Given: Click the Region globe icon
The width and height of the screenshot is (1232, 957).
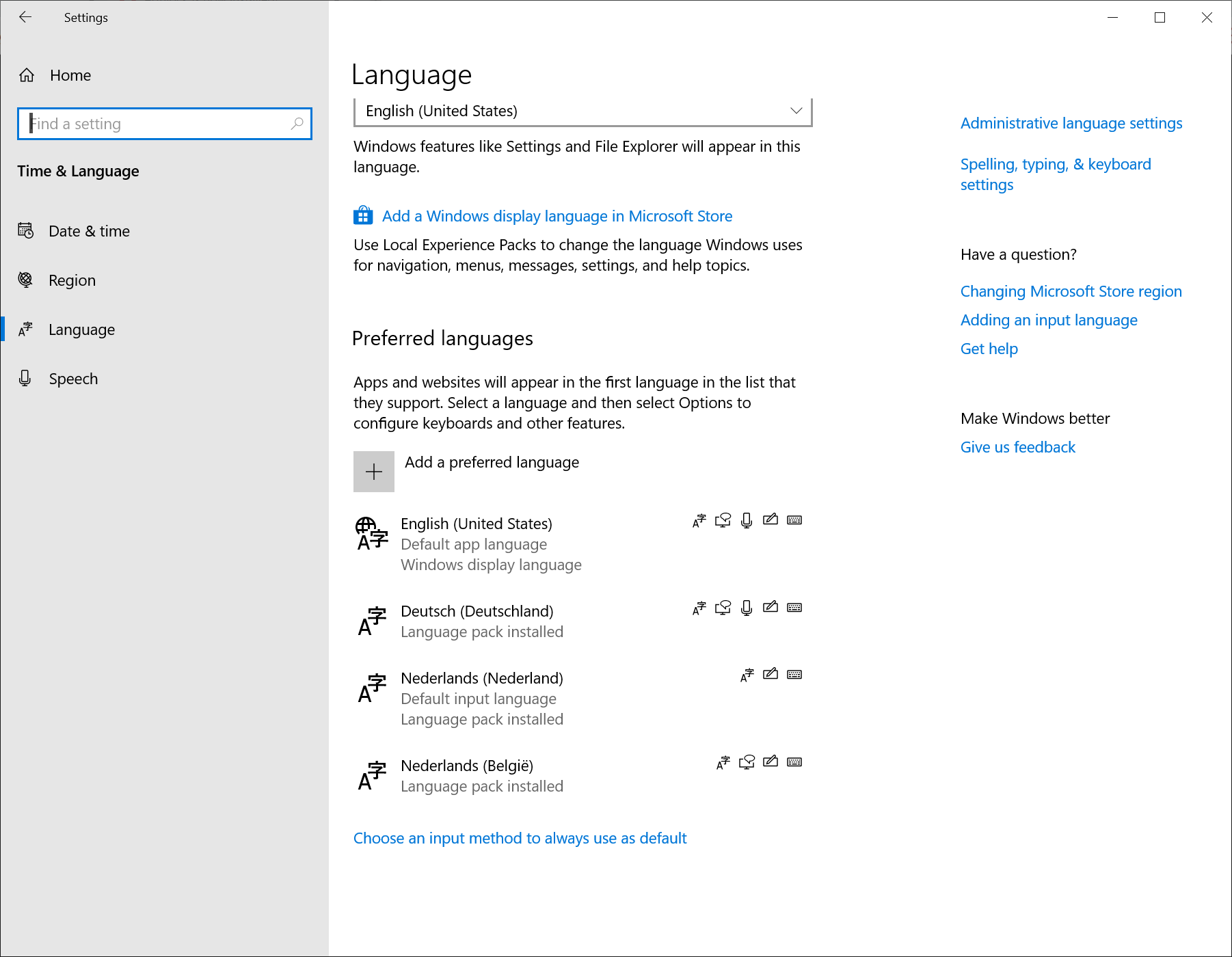Looking at the screenshot, I should [x=25, y=280].
